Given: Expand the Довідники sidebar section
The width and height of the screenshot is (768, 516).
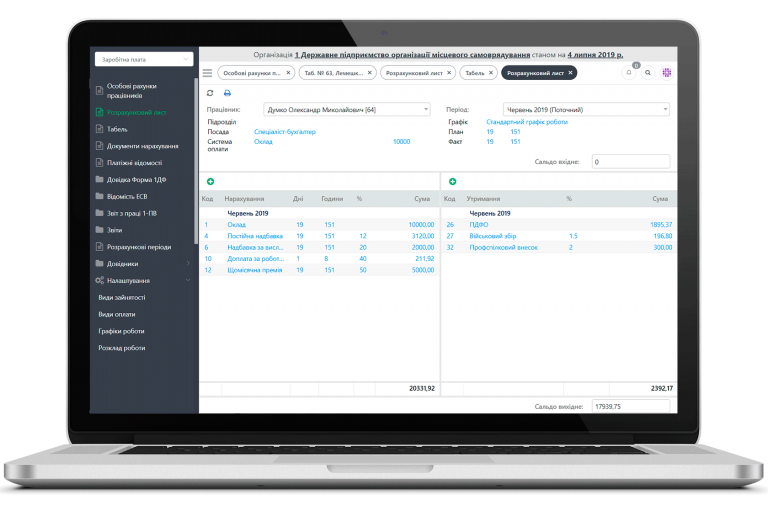Looking at the screenshot, I should coord(189,263).
